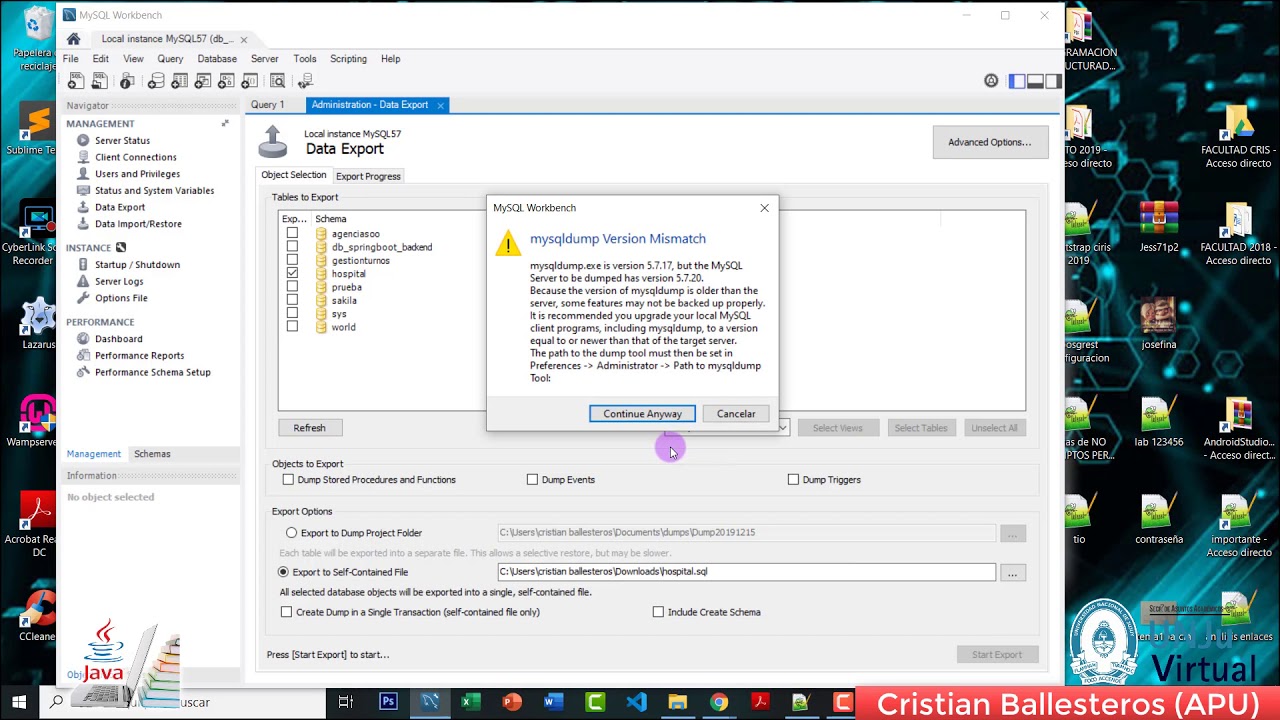Click the Create New Table toolbar icon
The image size is (1280, 720).
click(177, 80)
